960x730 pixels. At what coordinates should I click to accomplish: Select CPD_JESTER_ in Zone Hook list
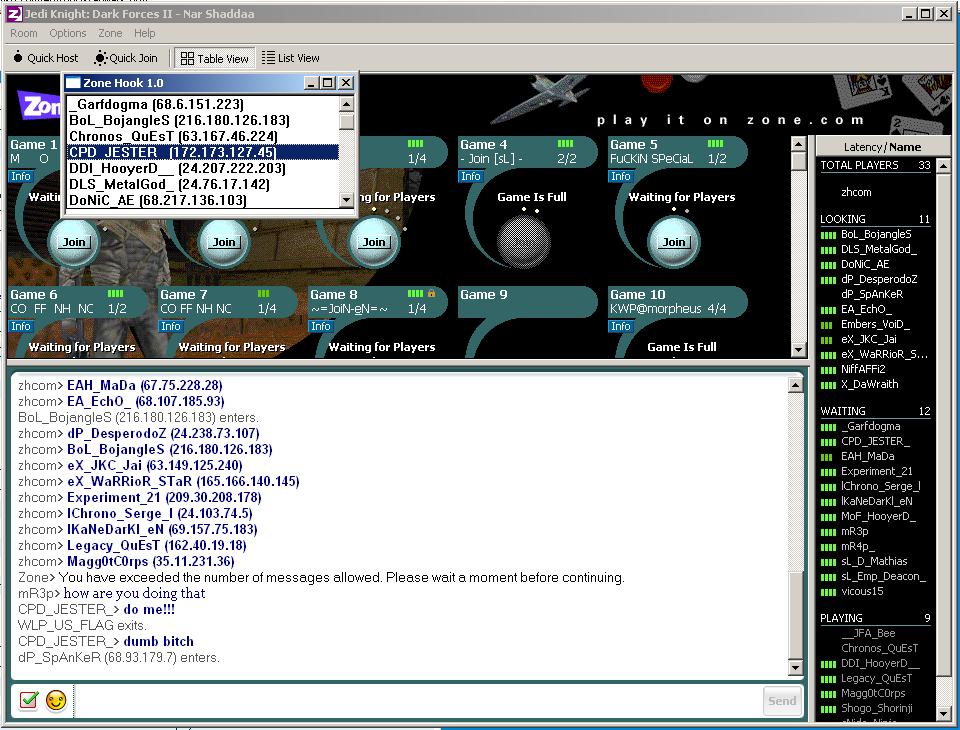click(x=203, y=152)
